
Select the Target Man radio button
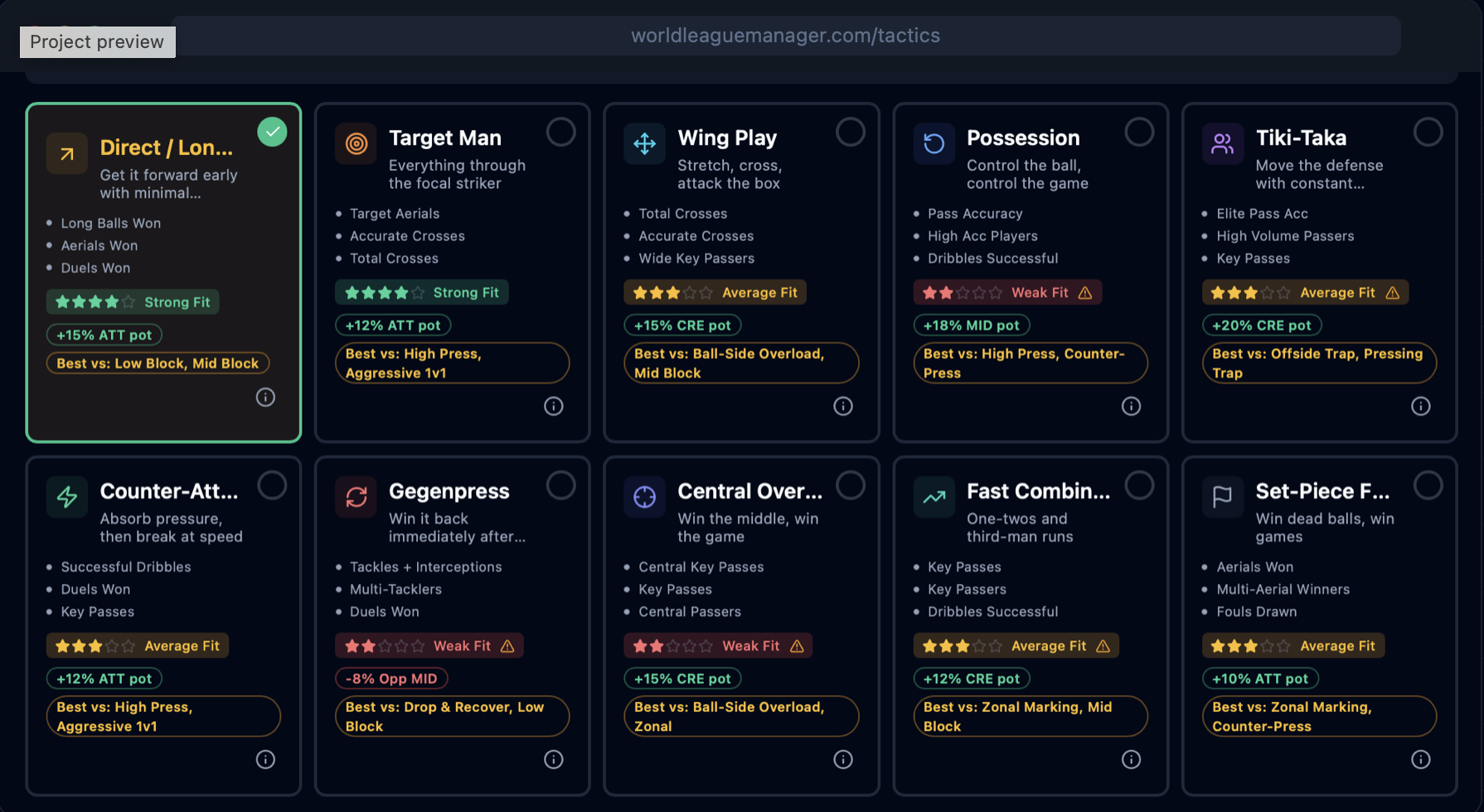(560, 132)
